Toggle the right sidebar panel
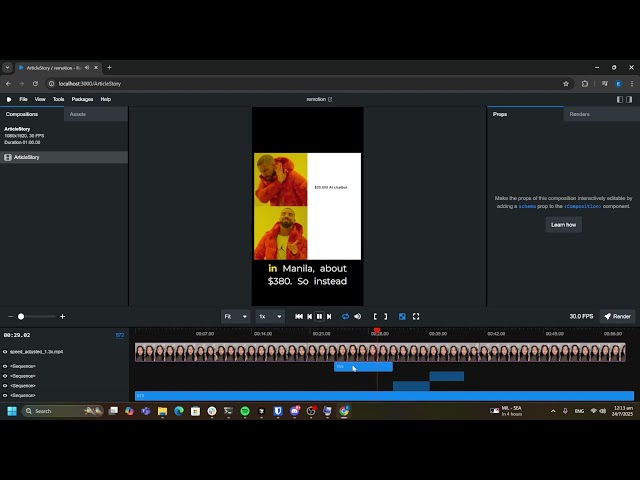The image size is (640, 480). (x=629, y=99)
